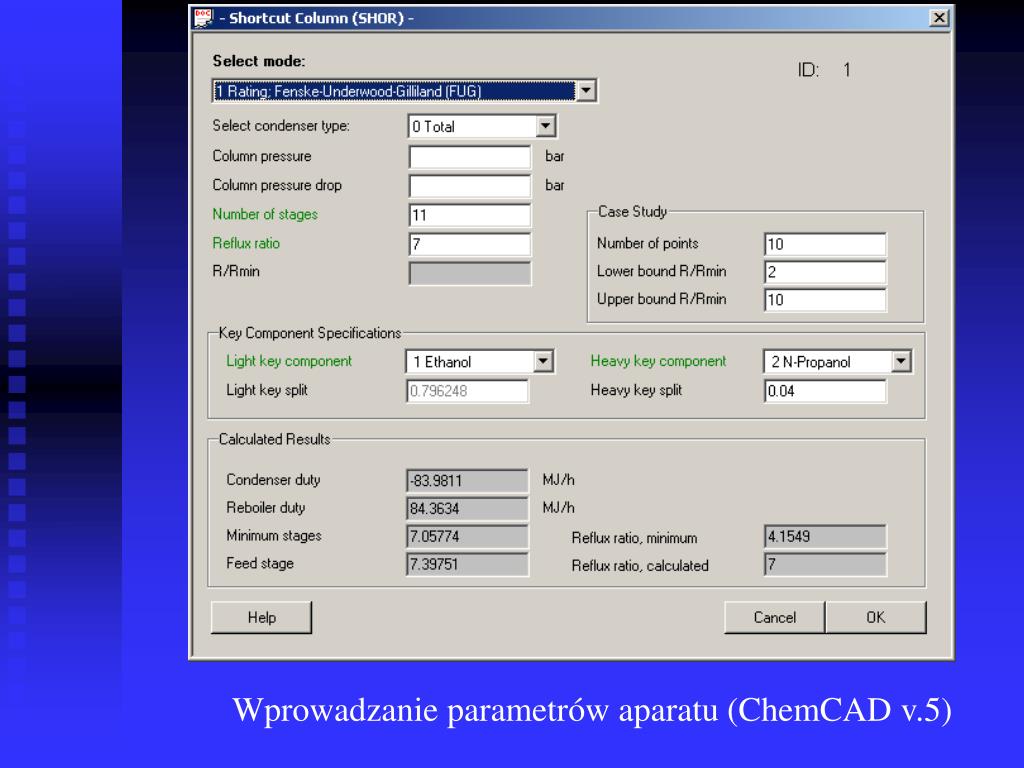Click the Calculated Results heading
This screenshot has width=1024, height=768.
point(274,440)
